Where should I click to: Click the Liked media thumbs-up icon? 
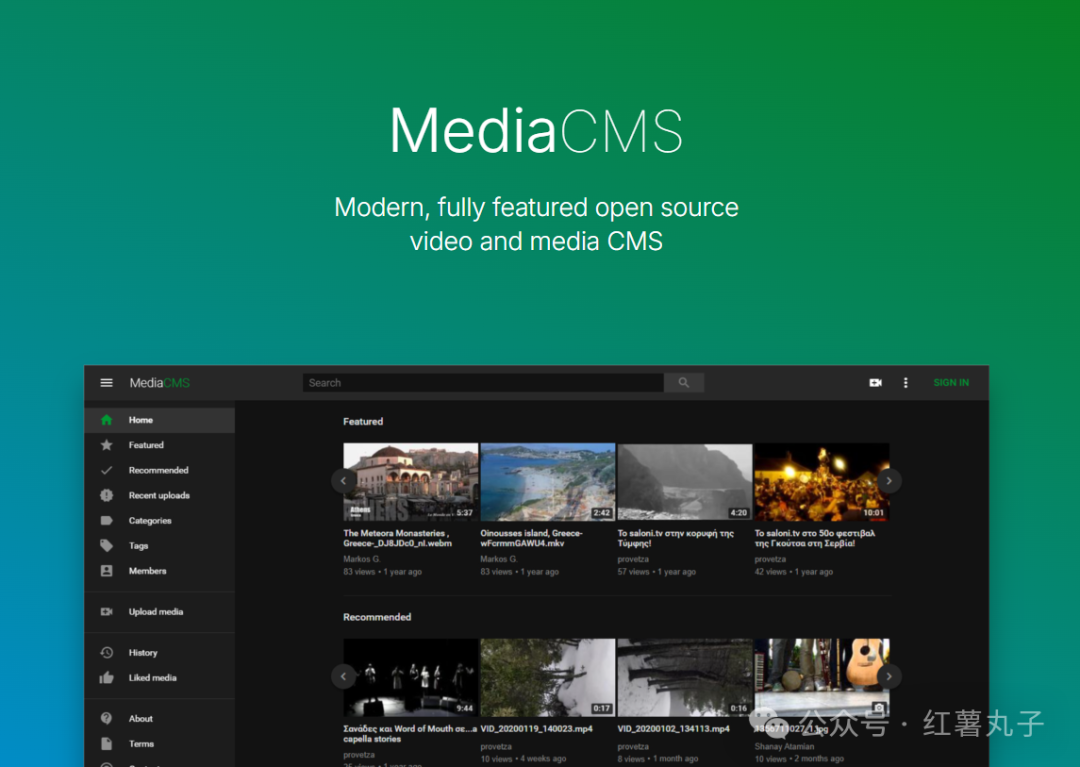(106, 677)
